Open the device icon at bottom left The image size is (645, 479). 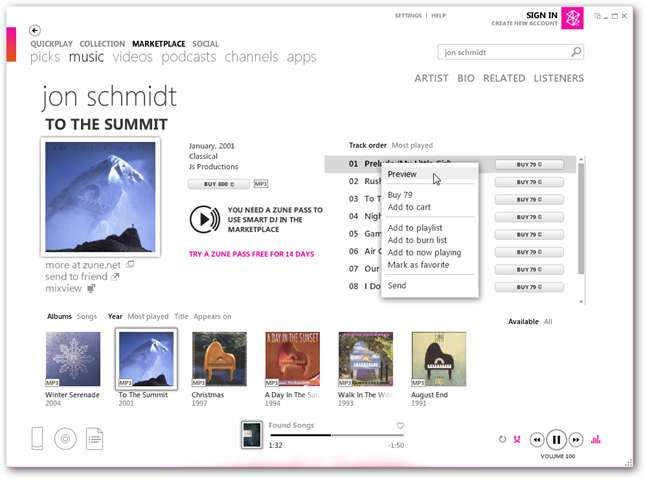click(x=37, y=438)
